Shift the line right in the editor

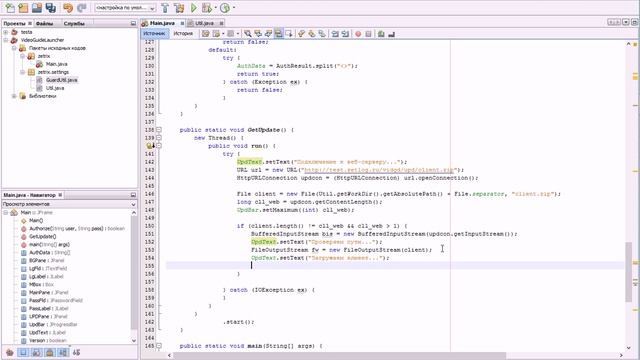(x=345, y=34)
